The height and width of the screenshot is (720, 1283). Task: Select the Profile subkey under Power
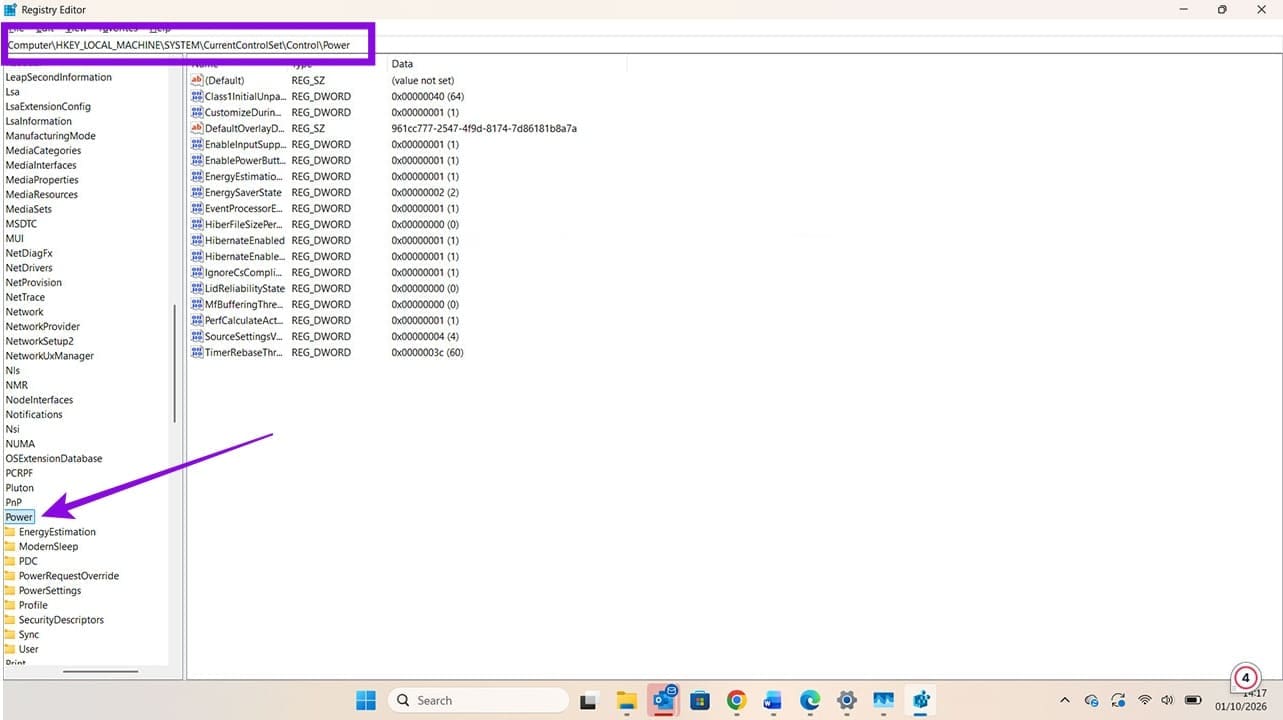coord(33,605)
